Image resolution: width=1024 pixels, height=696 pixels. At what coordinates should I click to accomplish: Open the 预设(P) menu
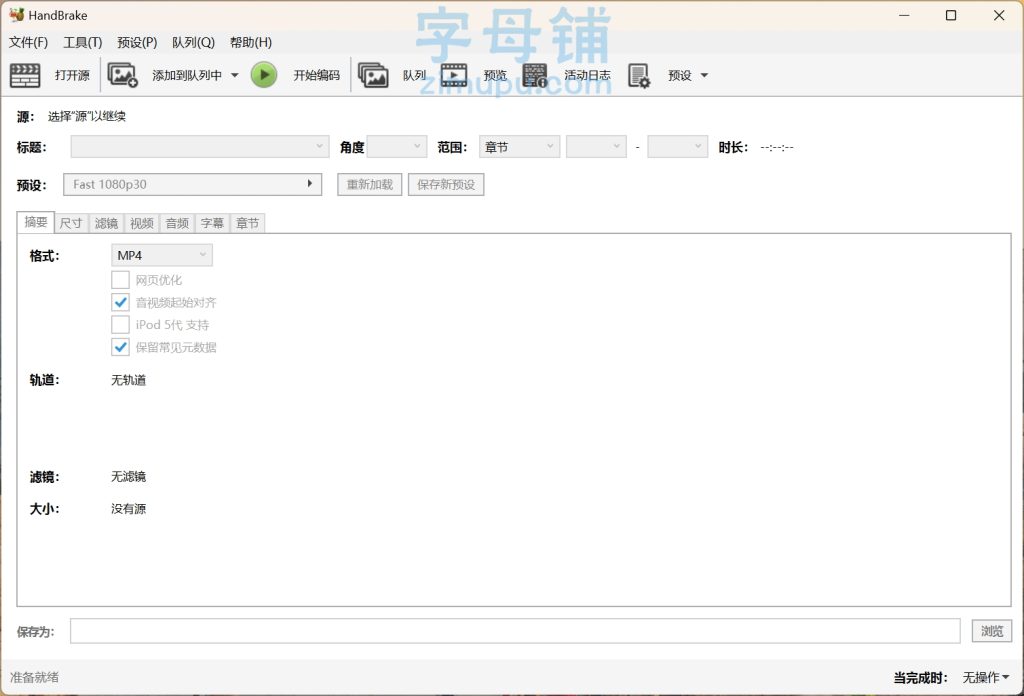(137, 42)
